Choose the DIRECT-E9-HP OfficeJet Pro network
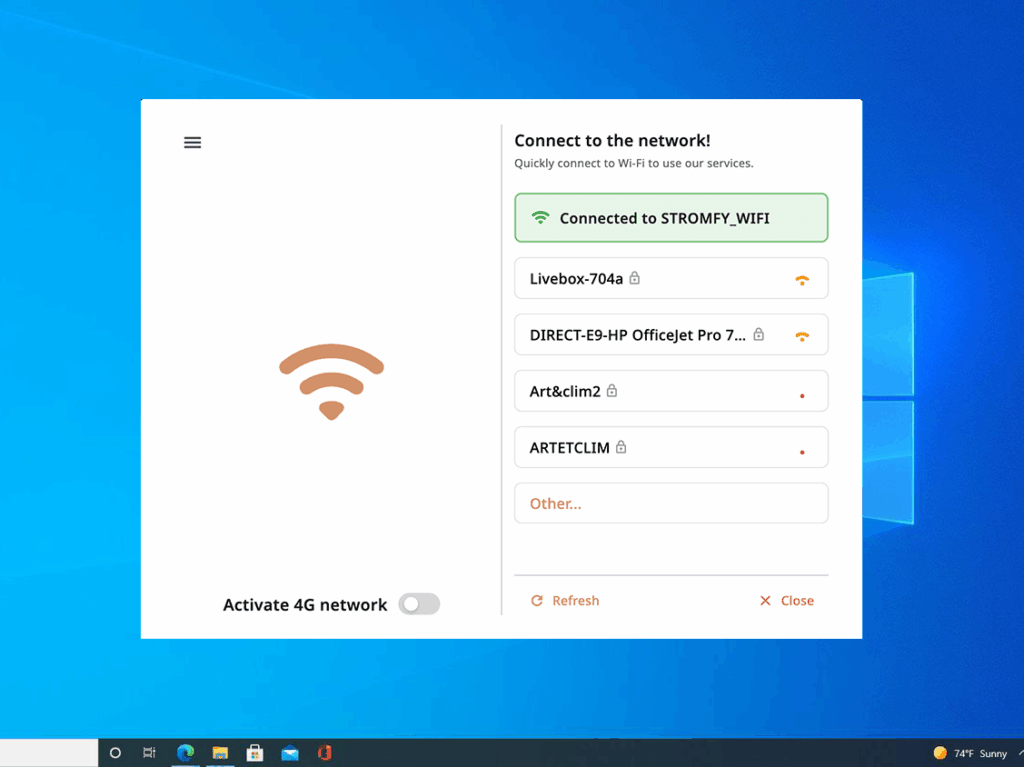1024x767 pixels. pyautogui.click(x=671, y=335)
